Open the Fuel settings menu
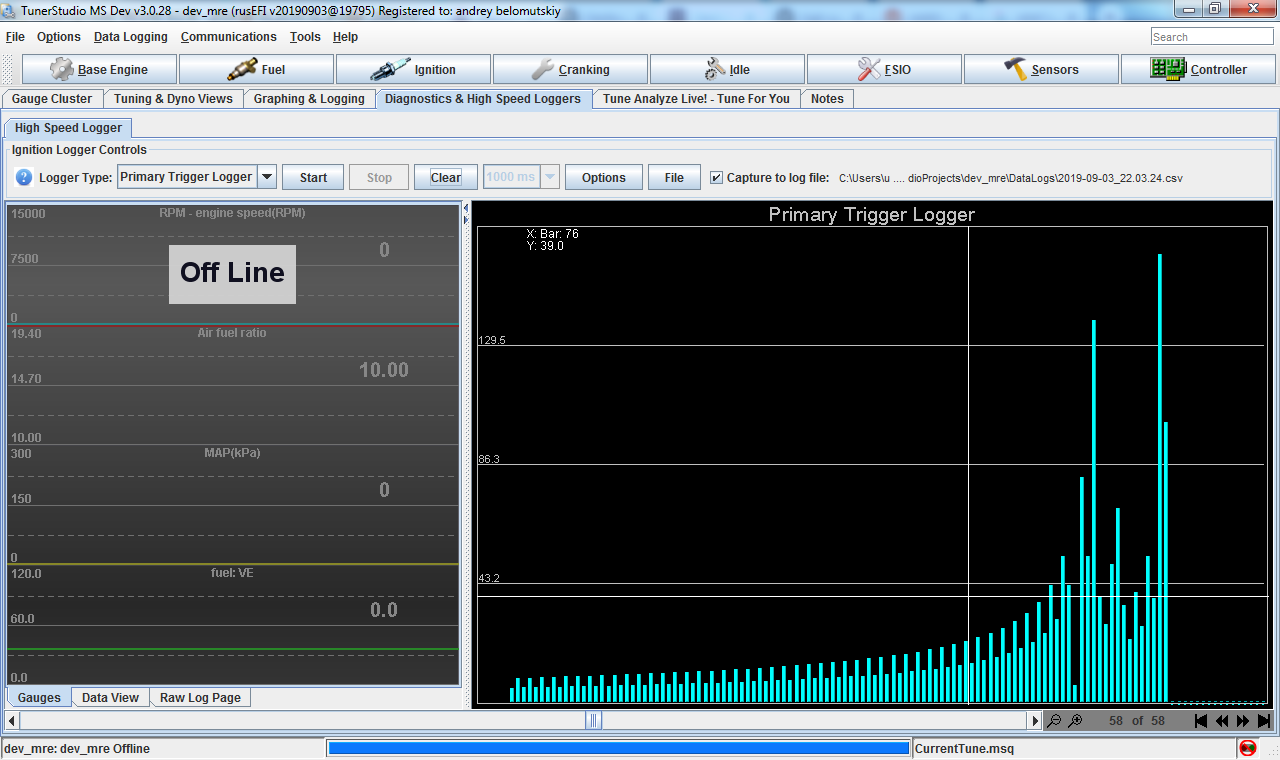 pyautogui.click(x=256, y=70)
